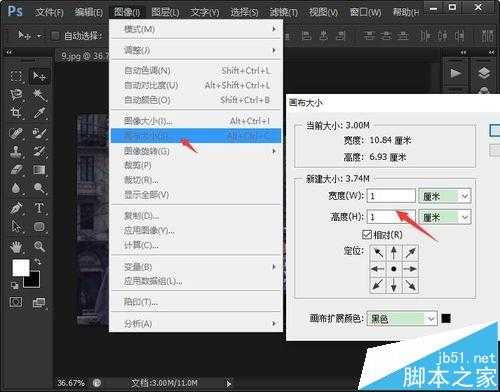Reset default foreground and background colors
The width and height of the screenshot is (500, 392).
pos(14,285)
